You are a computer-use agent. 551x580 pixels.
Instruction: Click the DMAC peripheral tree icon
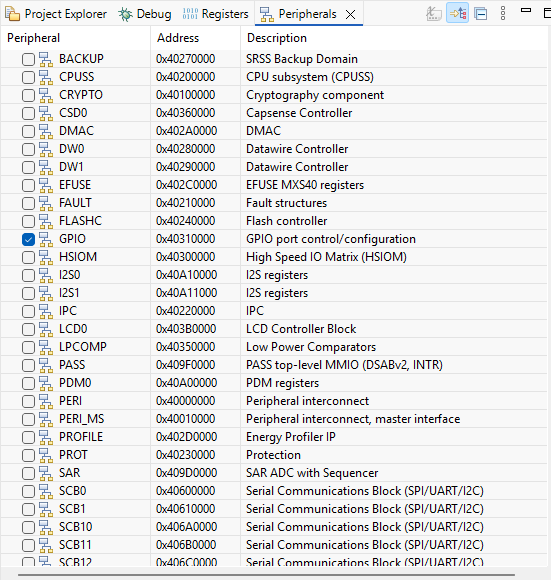coord(46,131)
